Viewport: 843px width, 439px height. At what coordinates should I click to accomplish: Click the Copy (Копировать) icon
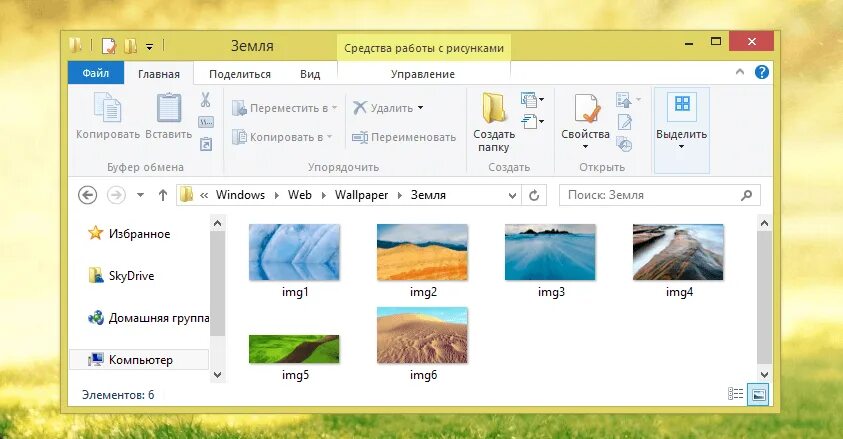(108, 107)
